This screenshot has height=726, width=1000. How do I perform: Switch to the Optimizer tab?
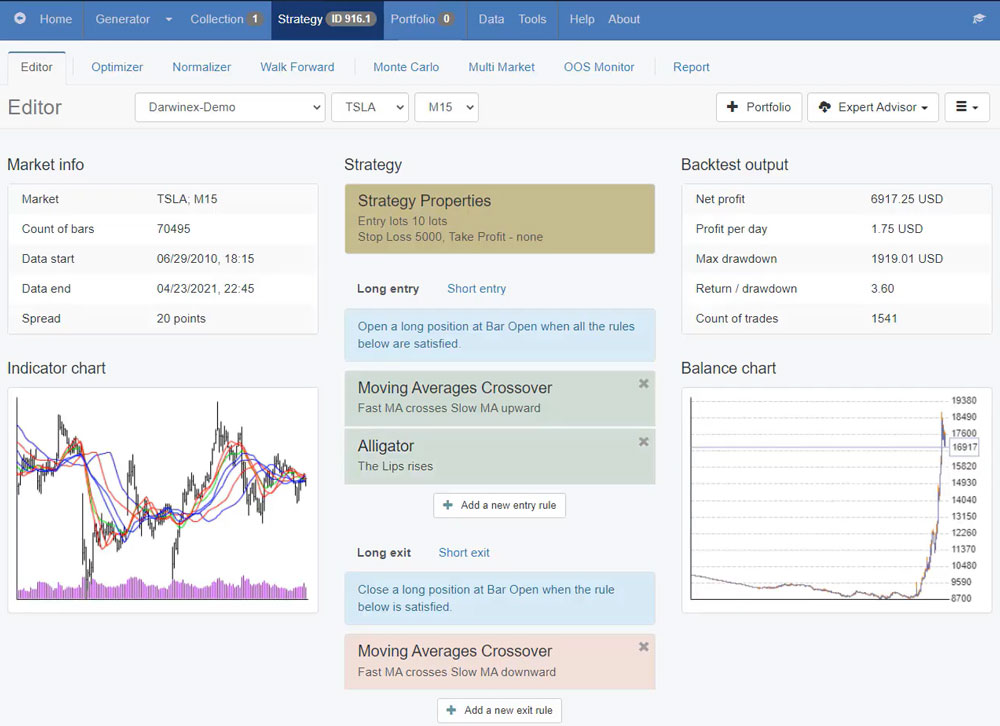pyautogui.click(x=117, y=67)
